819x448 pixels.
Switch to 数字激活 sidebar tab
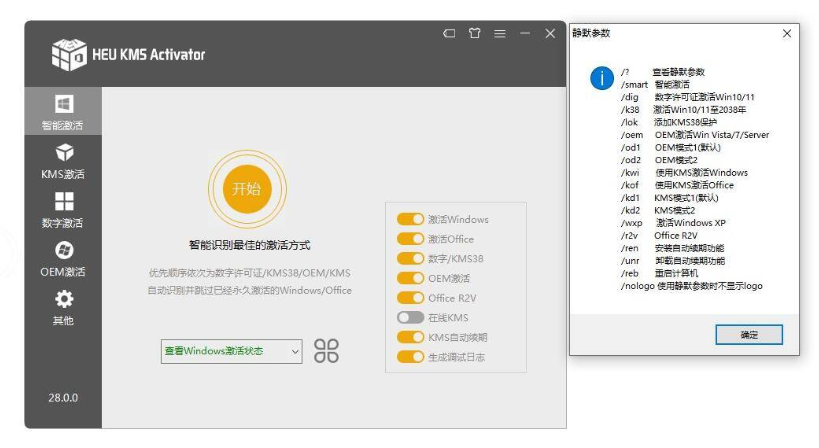click(x=63, y=209)
